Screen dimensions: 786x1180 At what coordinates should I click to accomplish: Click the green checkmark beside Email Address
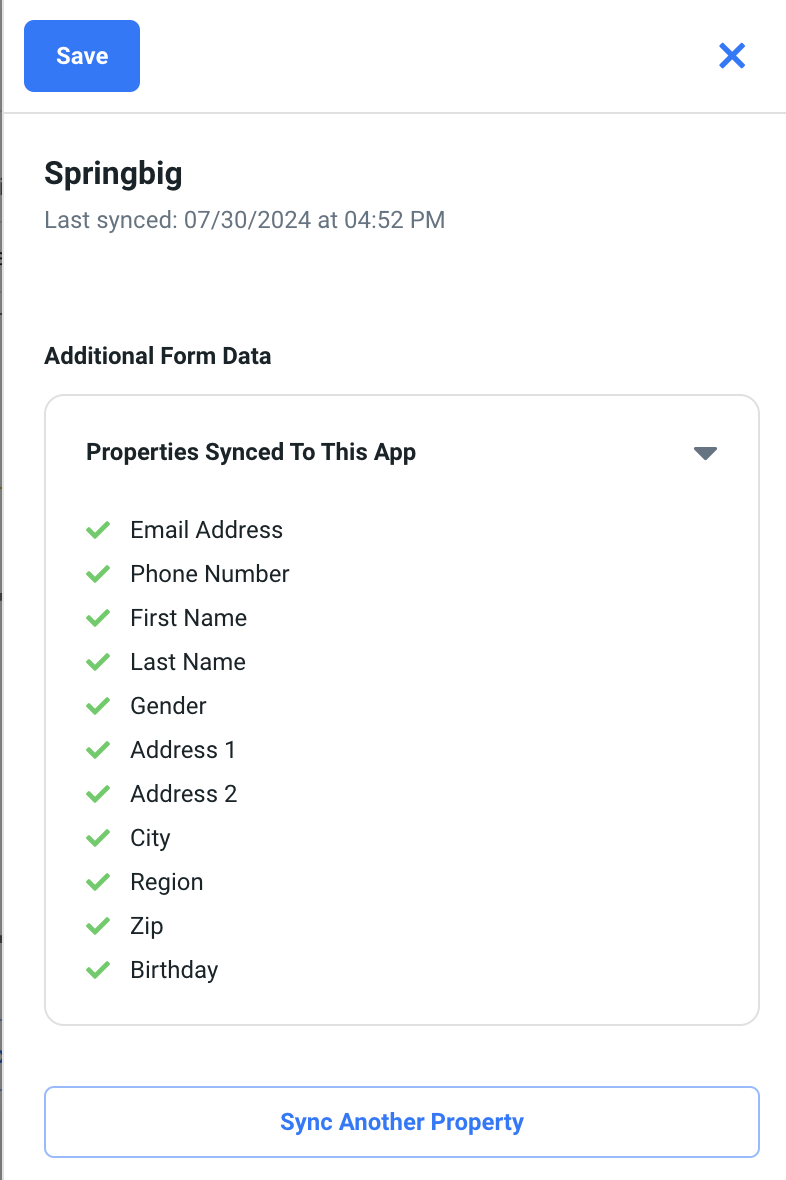[98, 530]
